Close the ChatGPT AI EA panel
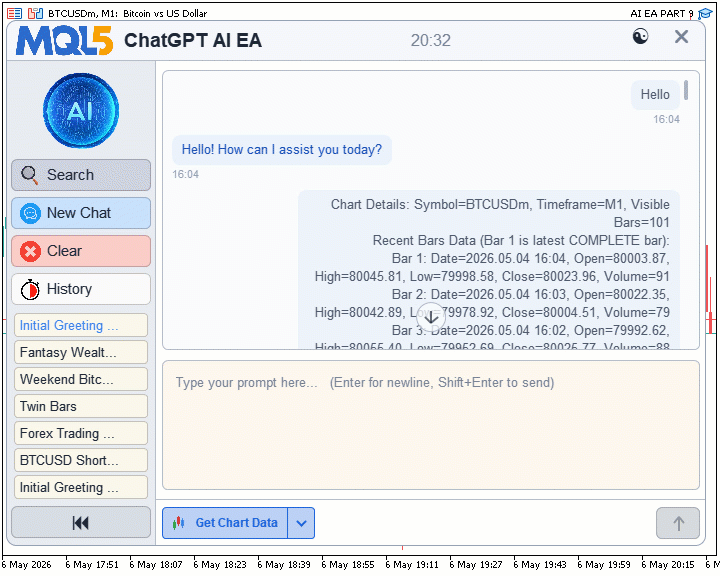720x576 pixels. coord(681,36)
